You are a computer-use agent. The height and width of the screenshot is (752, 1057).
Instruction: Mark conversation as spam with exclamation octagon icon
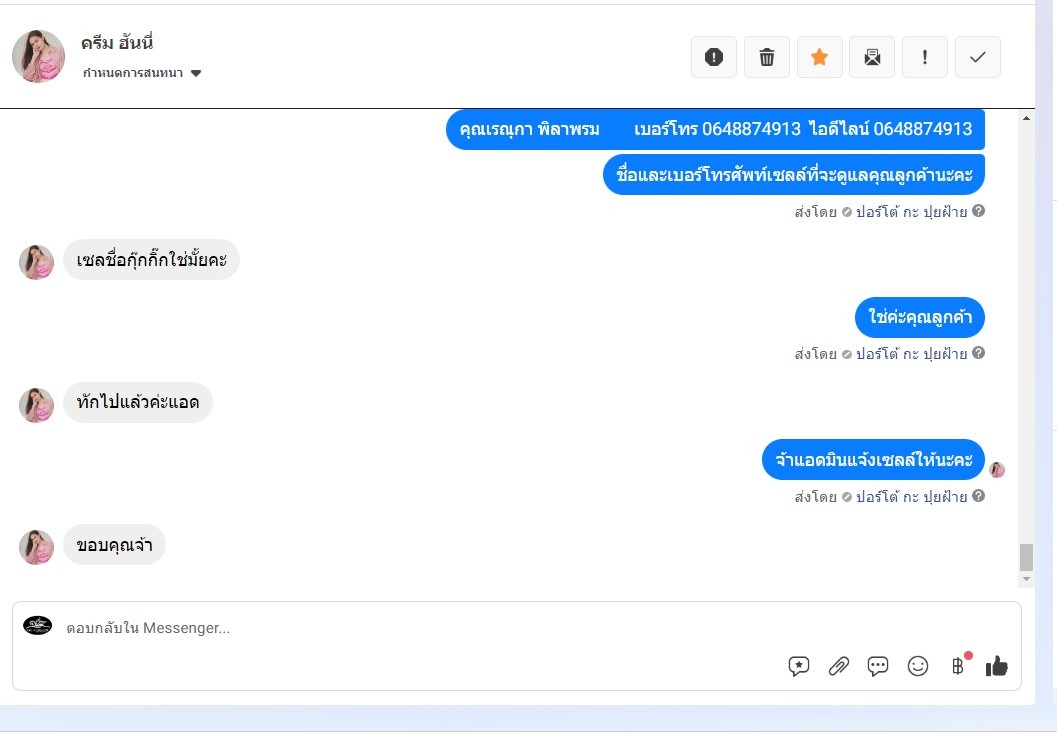tap(714, 57)
